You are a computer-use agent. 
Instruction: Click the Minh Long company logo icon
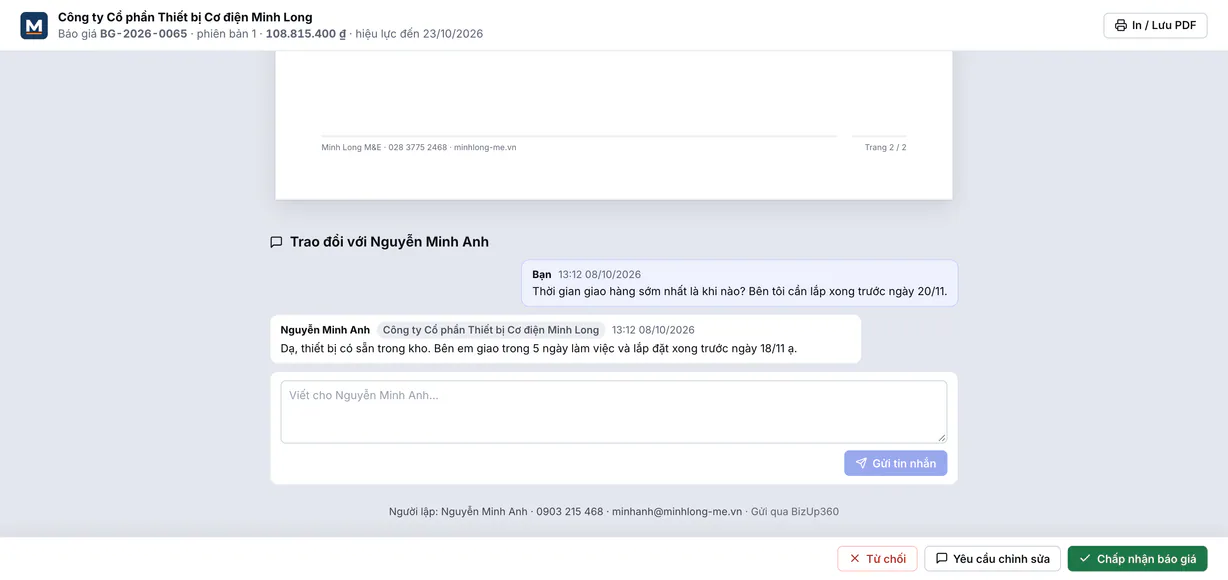click(x=34, y=26)
